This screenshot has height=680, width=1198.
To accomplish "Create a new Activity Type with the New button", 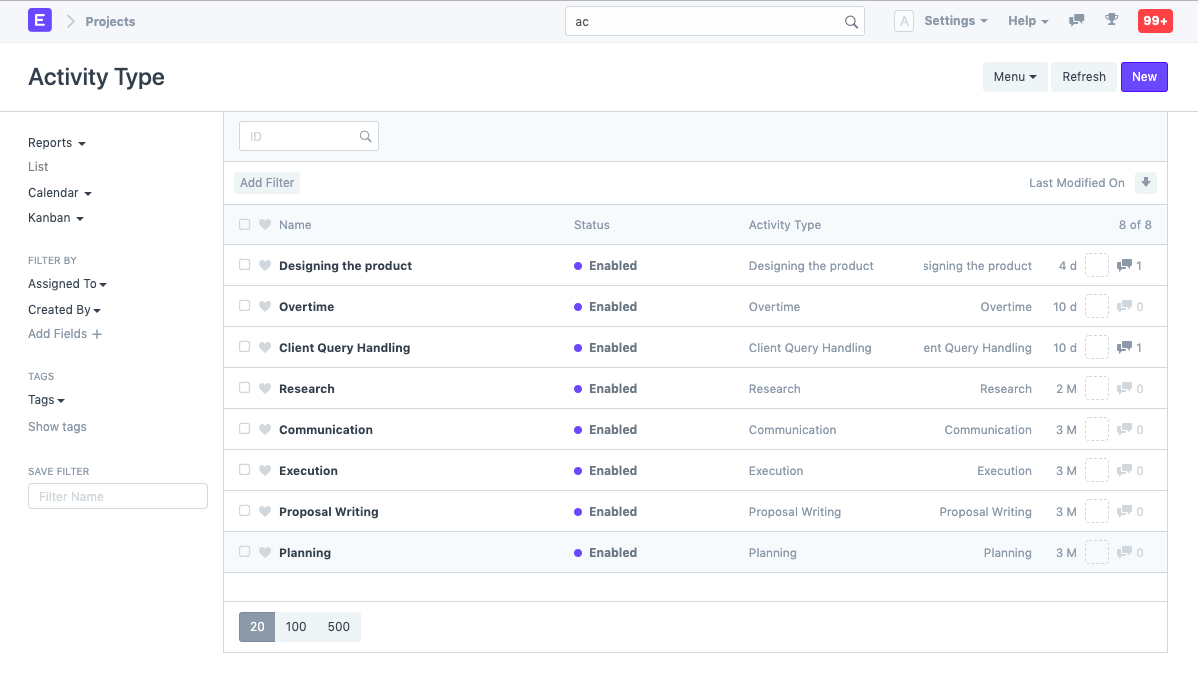I will click(1144, 76).
